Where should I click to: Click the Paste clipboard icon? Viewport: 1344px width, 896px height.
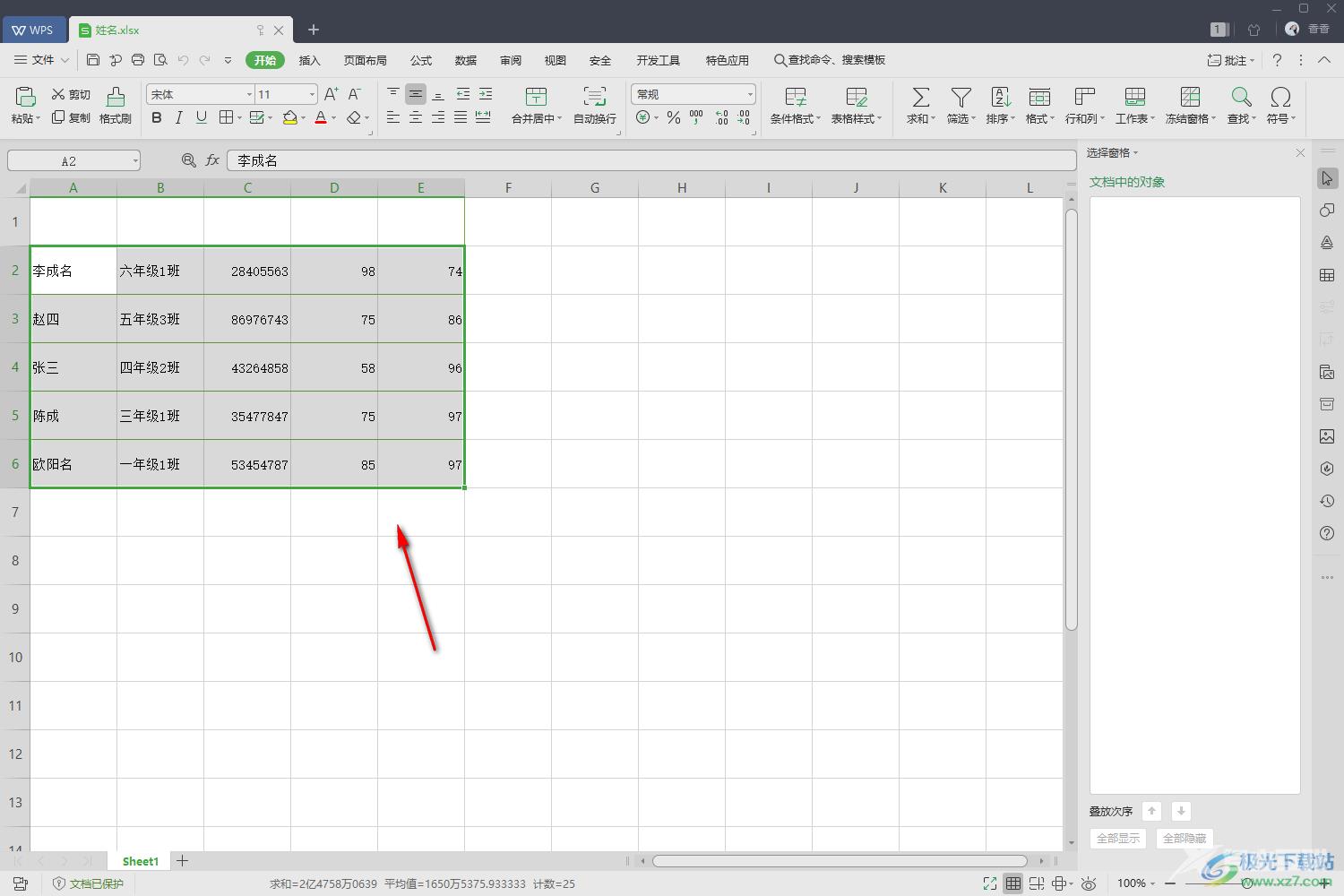[25, 96]
